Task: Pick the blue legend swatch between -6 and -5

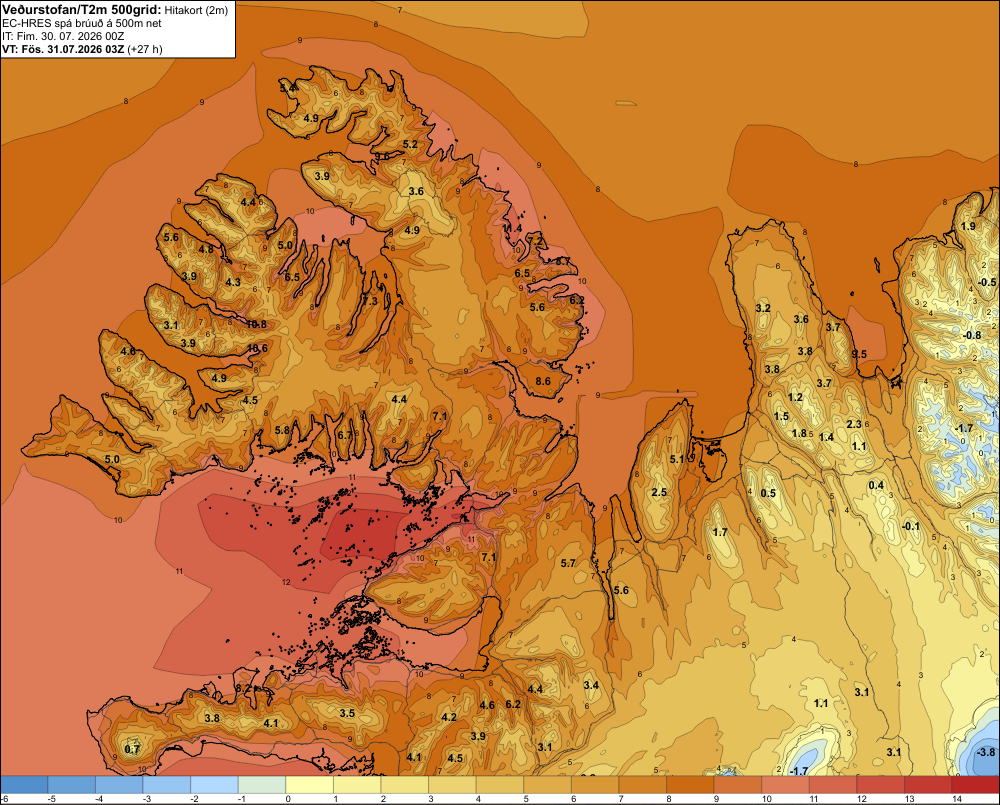Action: (x=24, y=784)
